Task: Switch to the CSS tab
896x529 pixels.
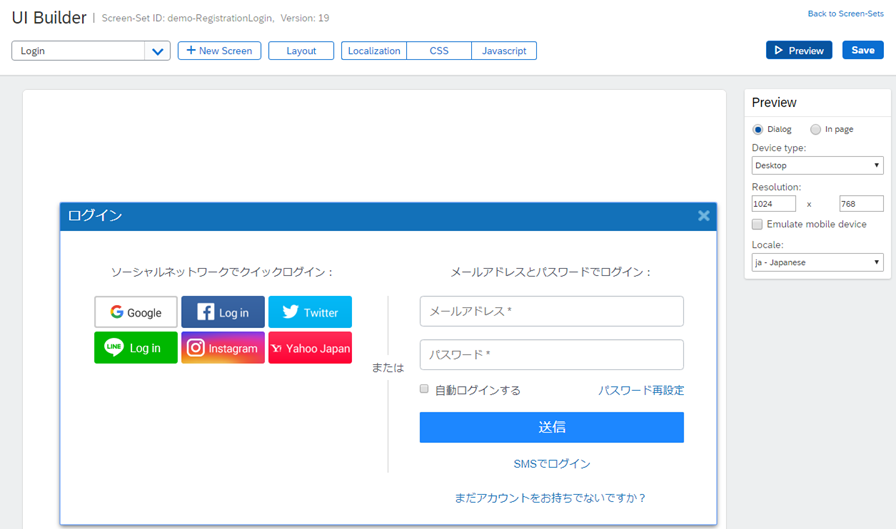Action: (439, 51)
